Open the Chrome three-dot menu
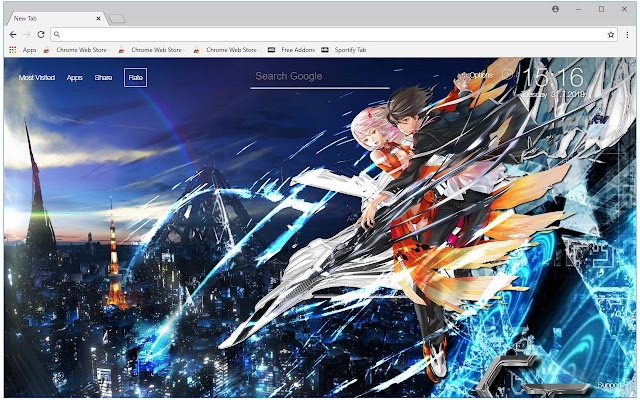 click(x=627, y=35)
